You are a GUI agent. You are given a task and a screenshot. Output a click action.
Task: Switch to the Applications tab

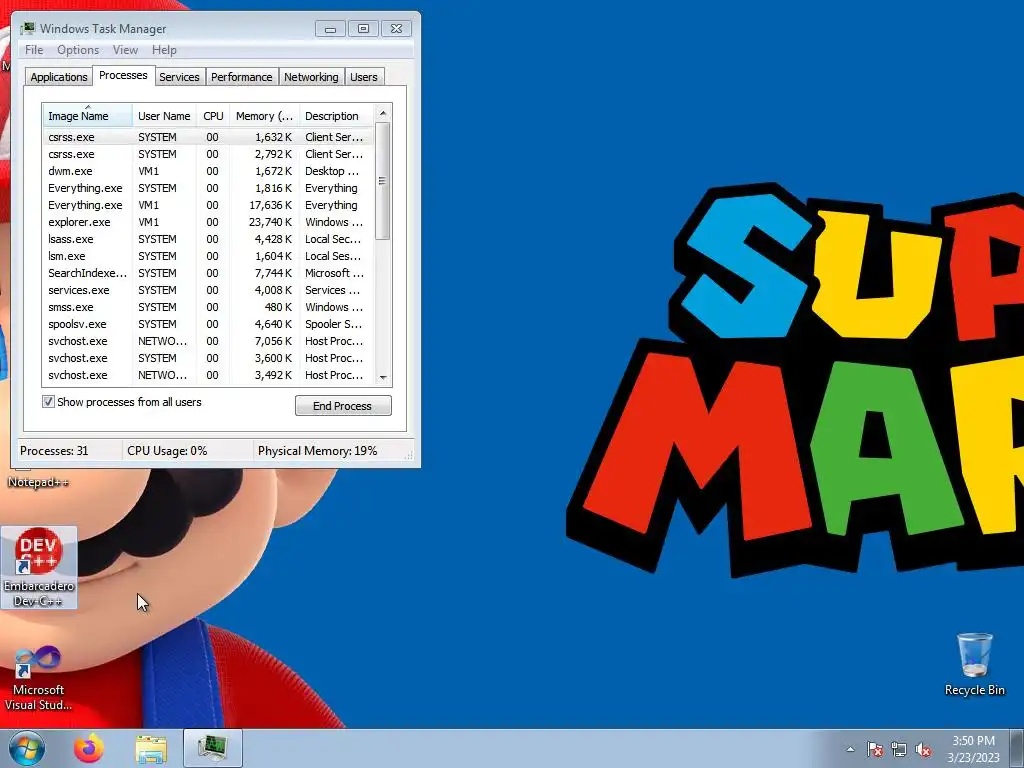[x=59, y=77]
